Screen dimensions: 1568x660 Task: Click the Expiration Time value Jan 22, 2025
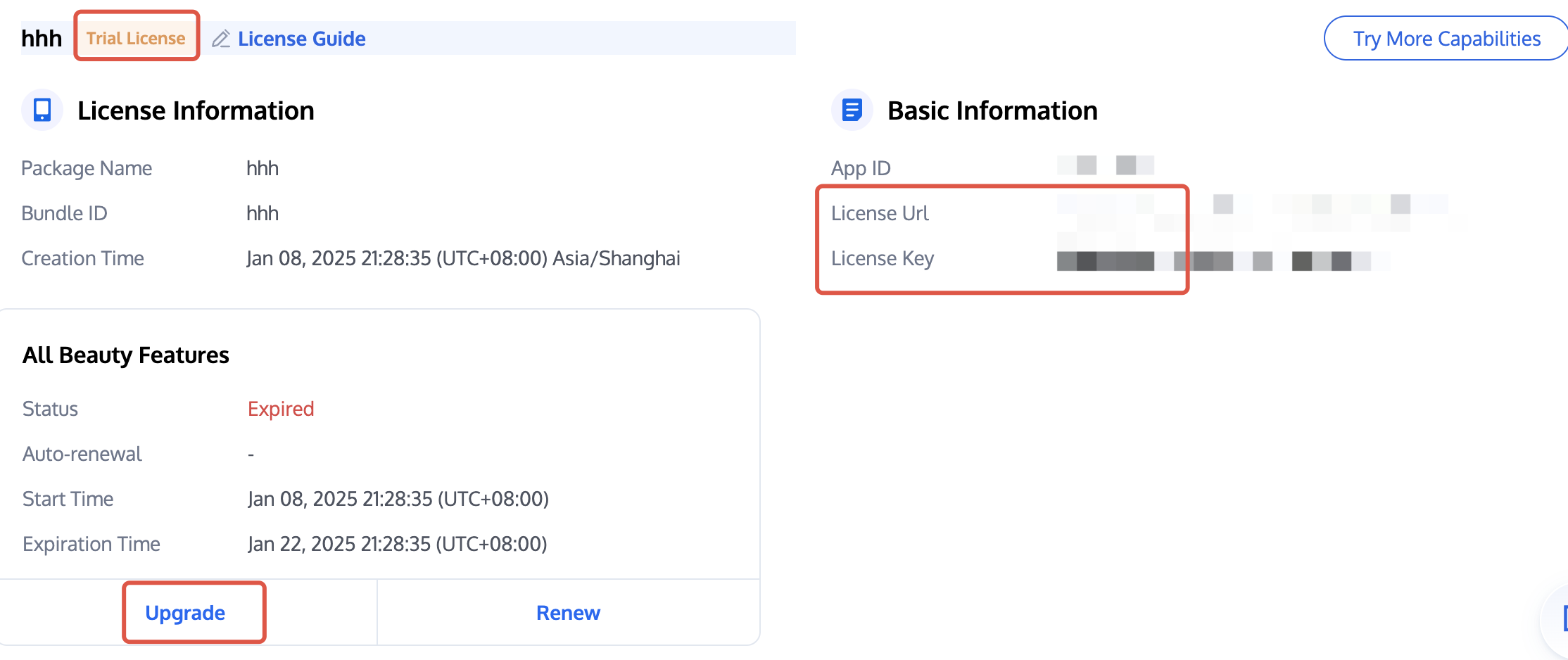pos(397,544)
